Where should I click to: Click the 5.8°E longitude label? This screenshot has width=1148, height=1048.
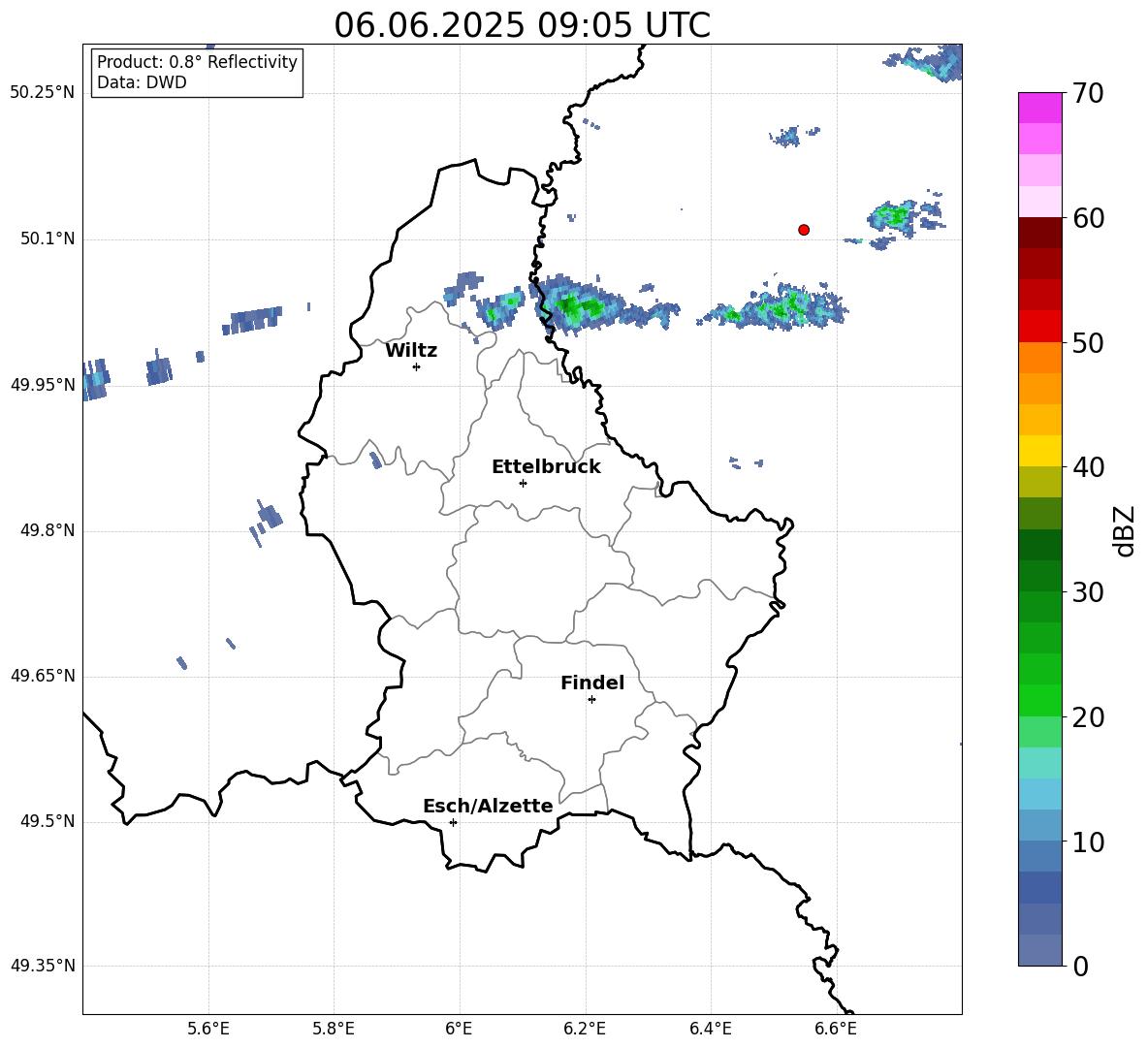pos(334,1029)
